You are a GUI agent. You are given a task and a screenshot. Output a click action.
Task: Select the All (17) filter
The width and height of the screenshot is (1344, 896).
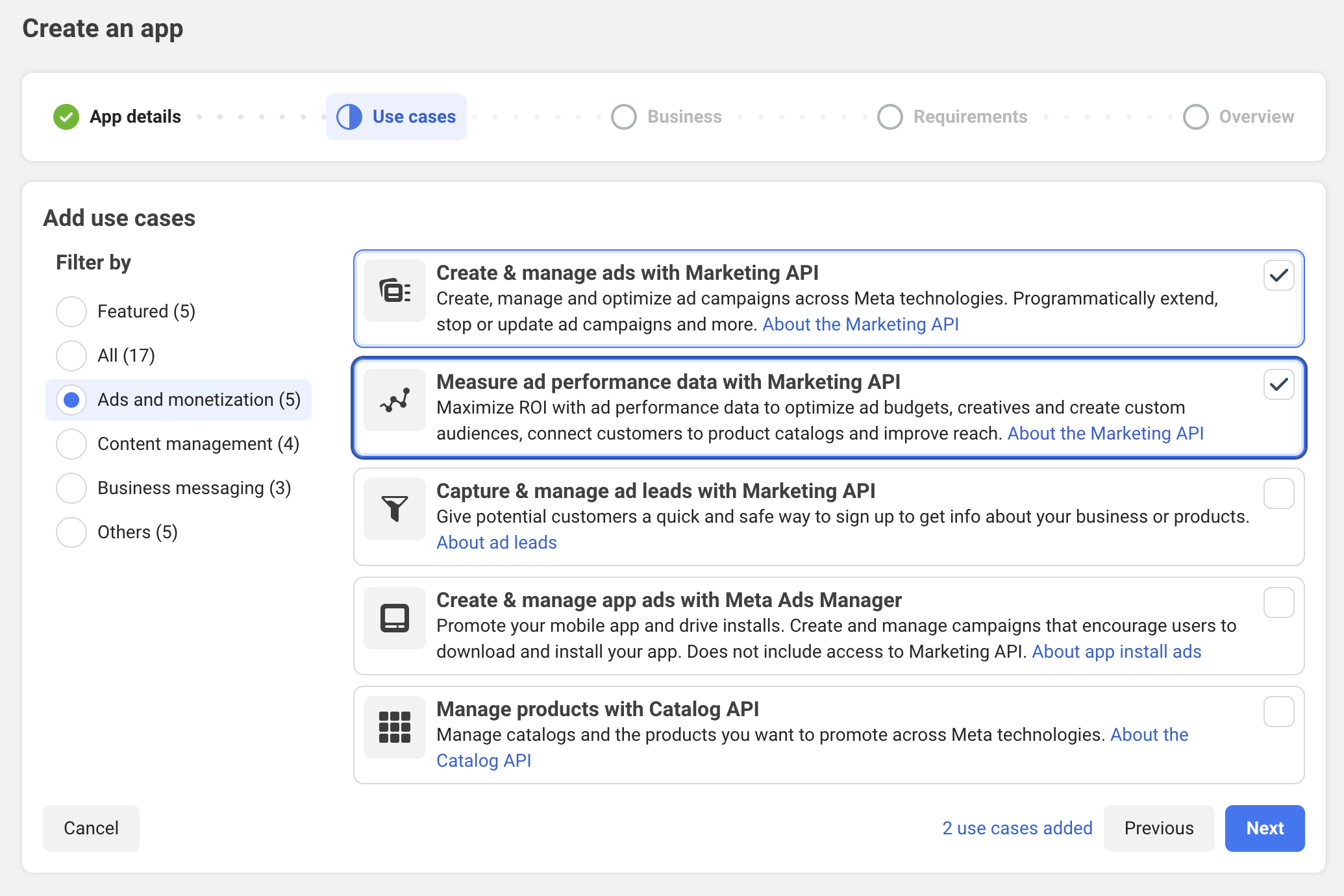pos(71,356)
